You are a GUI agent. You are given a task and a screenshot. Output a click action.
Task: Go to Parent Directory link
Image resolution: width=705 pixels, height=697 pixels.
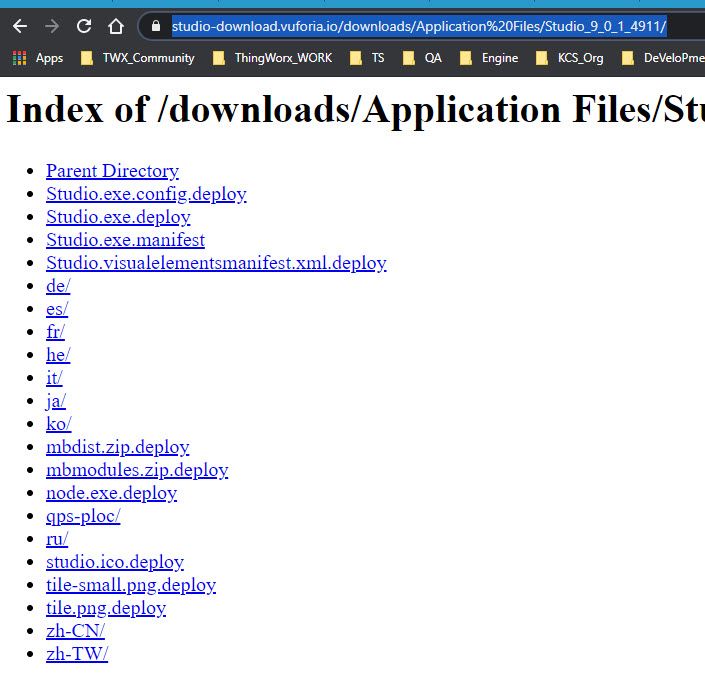(x=112, y=171)
